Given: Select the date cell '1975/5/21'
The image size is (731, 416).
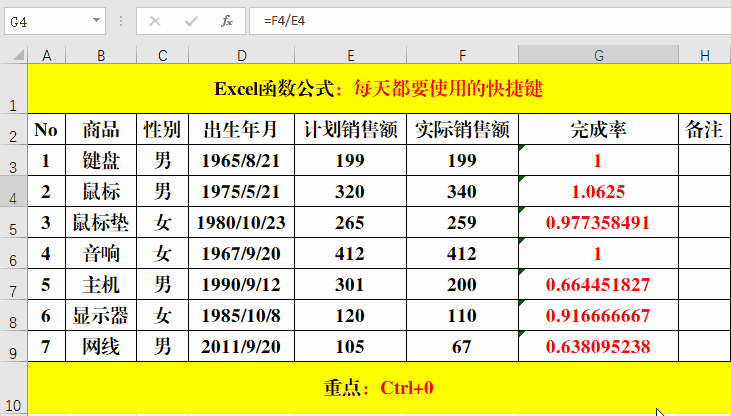Looking at the screenshot, I should pyautogui.click(x=241, y=191).
